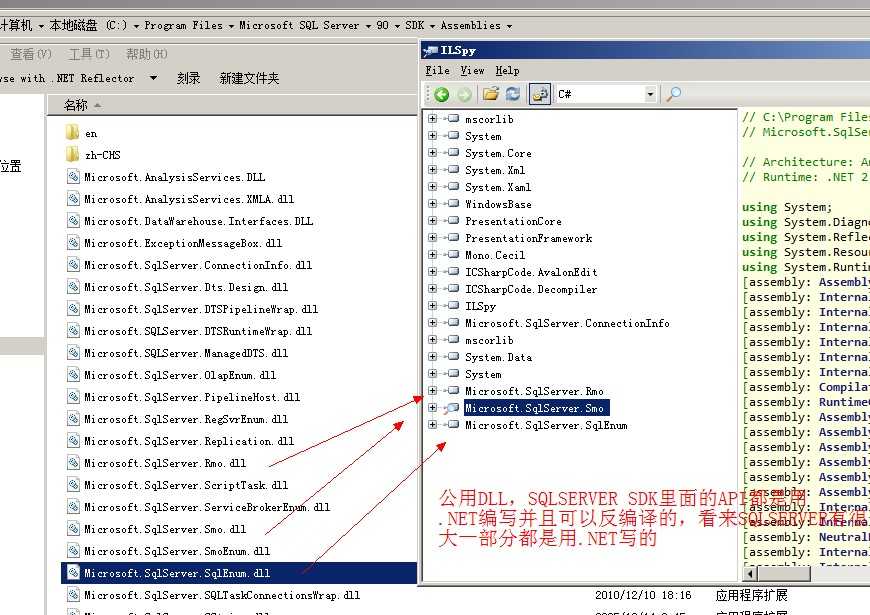Click Program Files in the address bar
This screenshot has height=615, width=870.
(183, 26)
